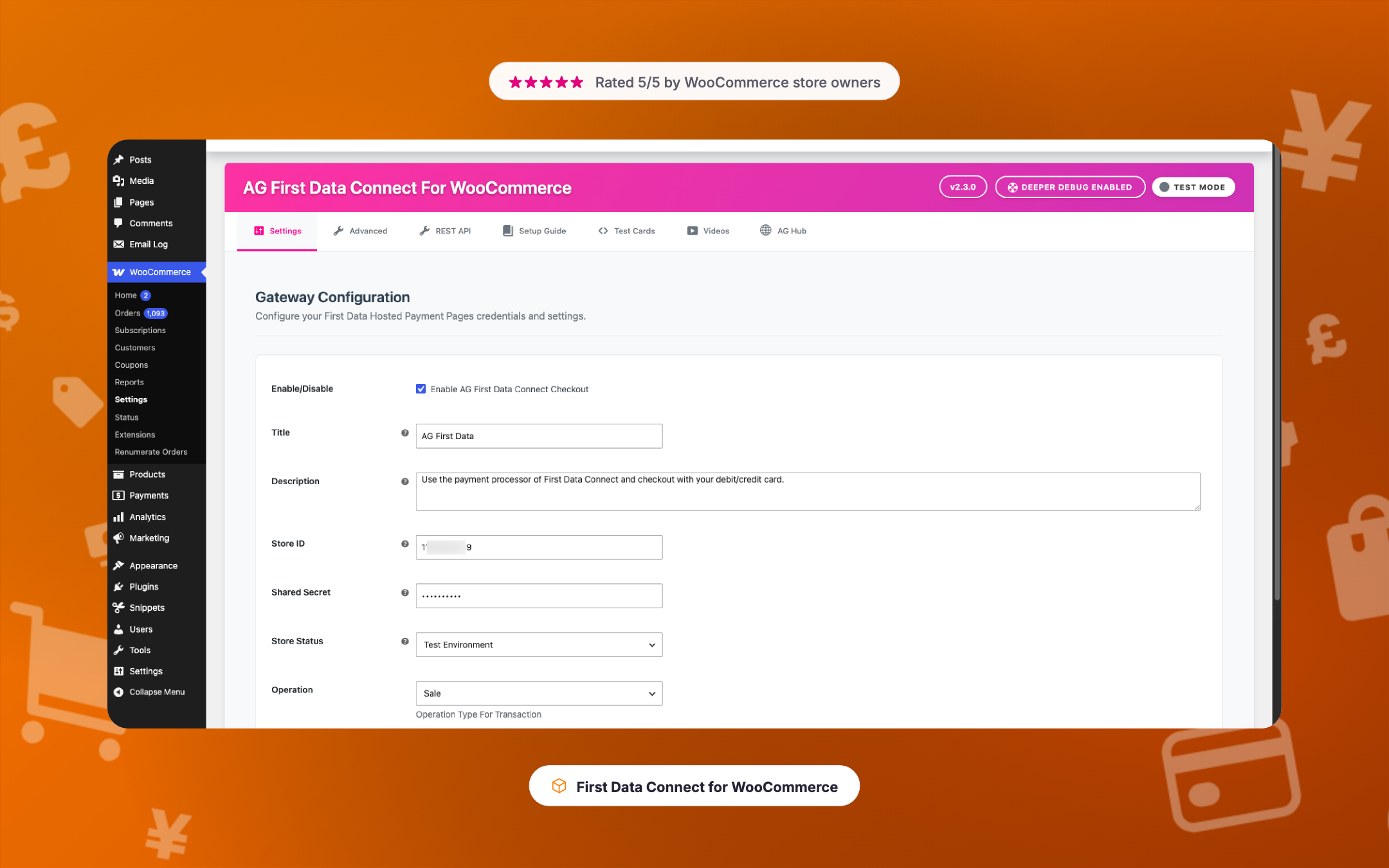1389x868 pixels.
Task: Open the AG Hub tab
Action: [783, 231]
